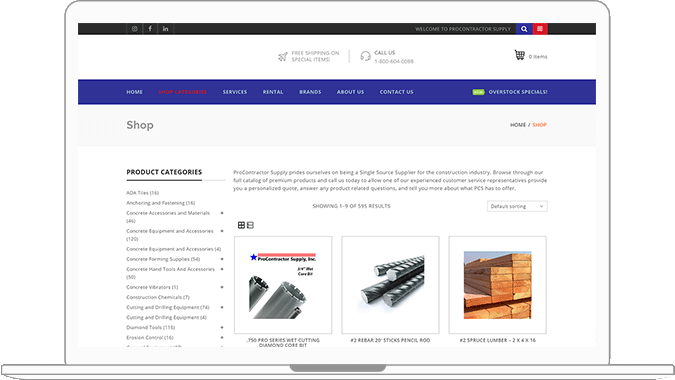Expand Concrete Accessories and Materials category
This screenshot has height=380, width=675.
(x=222, y=213)
